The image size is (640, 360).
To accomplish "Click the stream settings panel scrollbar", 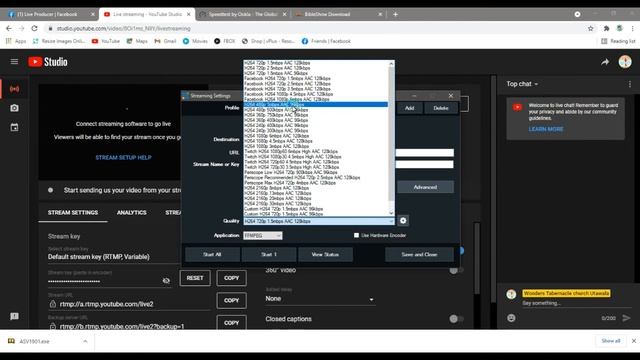I will point(476,257).
